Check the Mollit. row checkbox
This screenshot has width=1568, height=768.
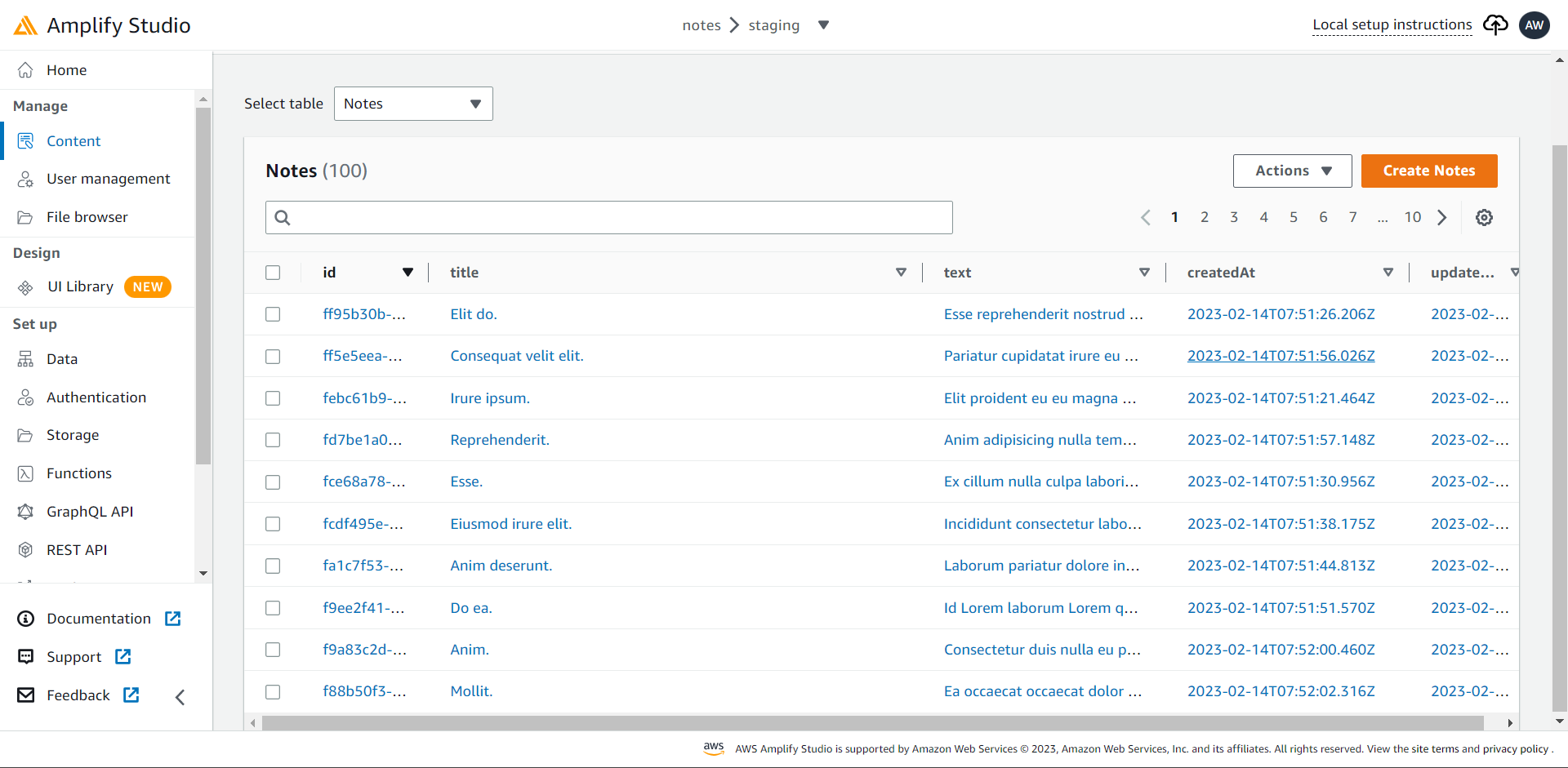pos(273,692)
